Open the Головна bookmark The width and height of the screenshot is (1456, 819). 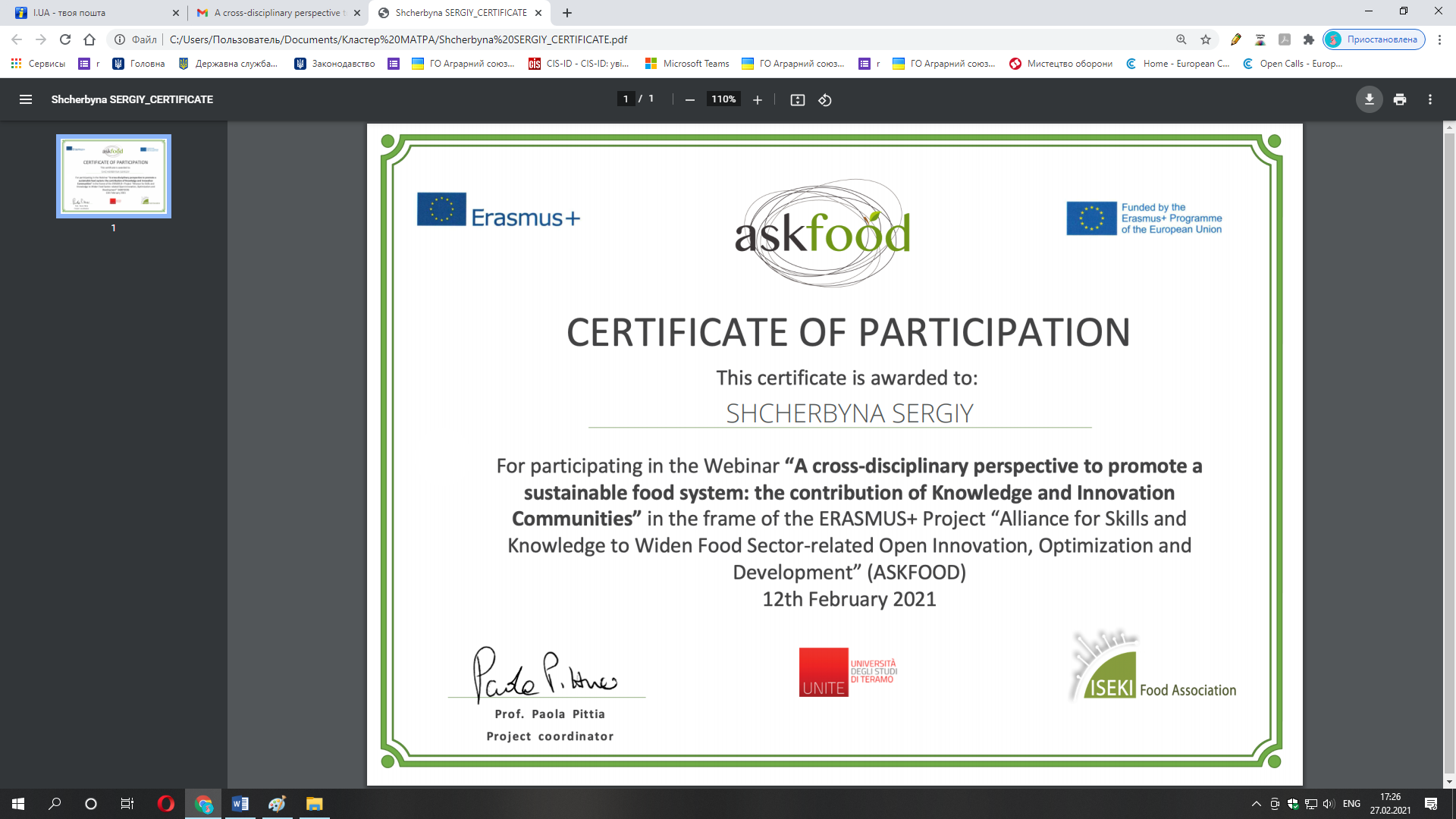[x=139, y=64]
